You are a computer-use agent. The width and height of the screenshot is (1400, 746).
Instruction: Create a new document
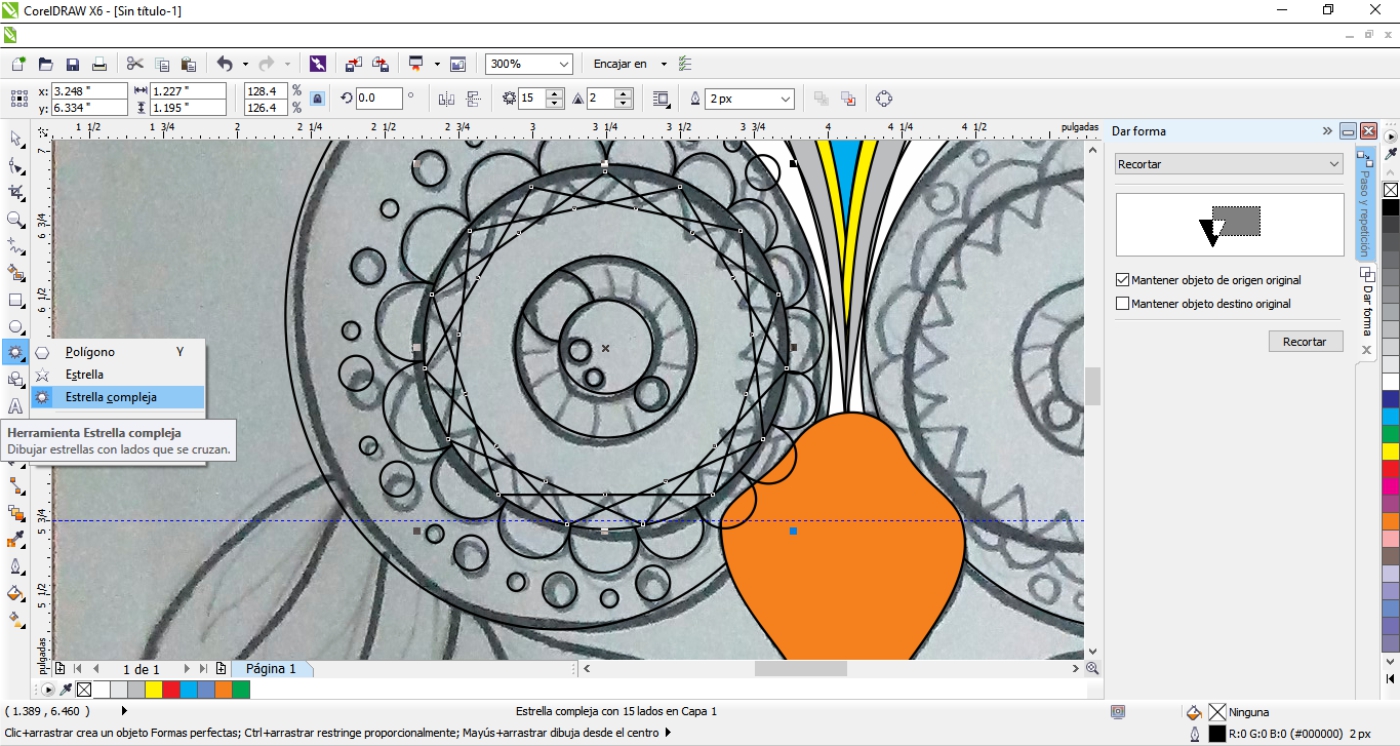pos(18,64)
